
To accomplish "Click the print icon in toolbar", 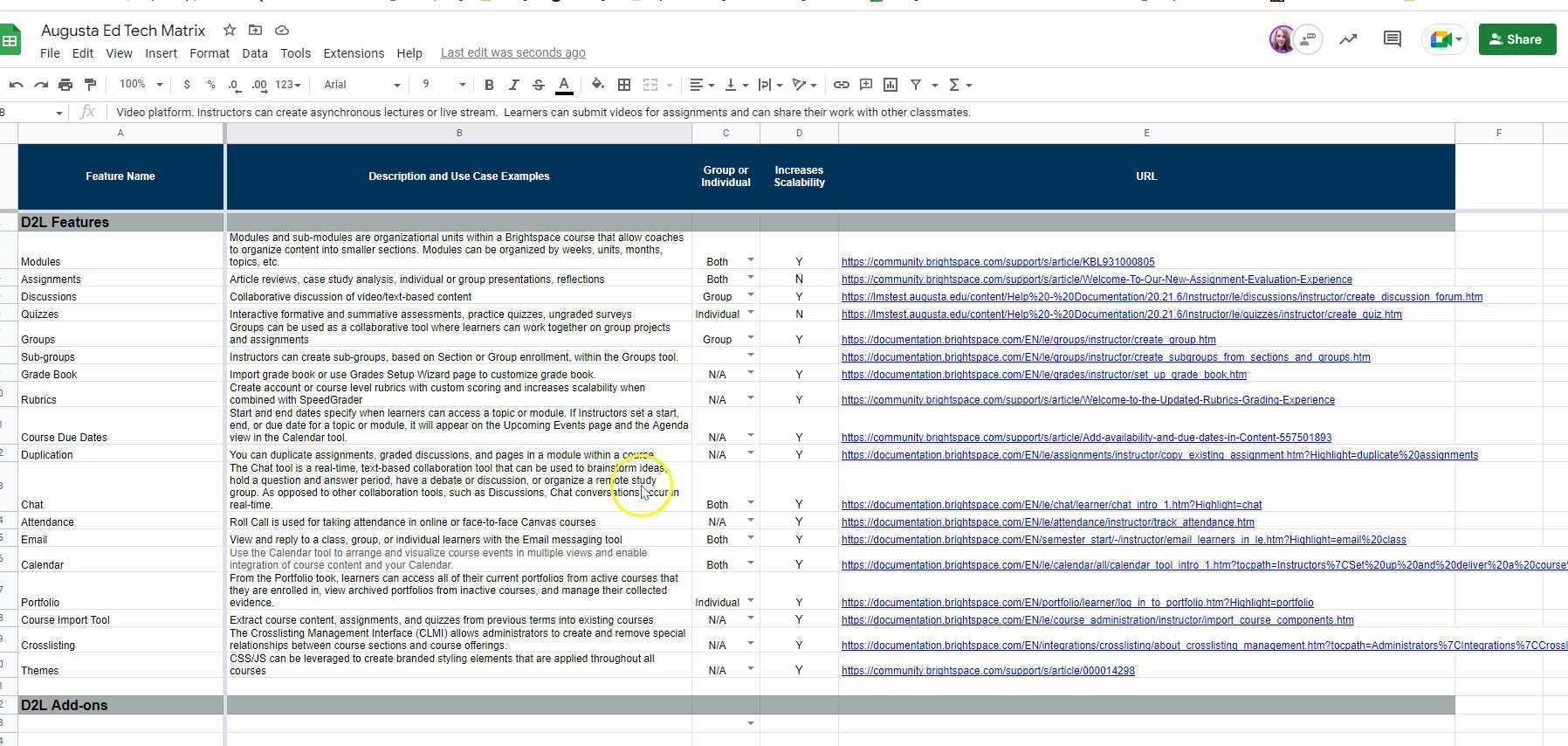I will click(x=65, y=85).
